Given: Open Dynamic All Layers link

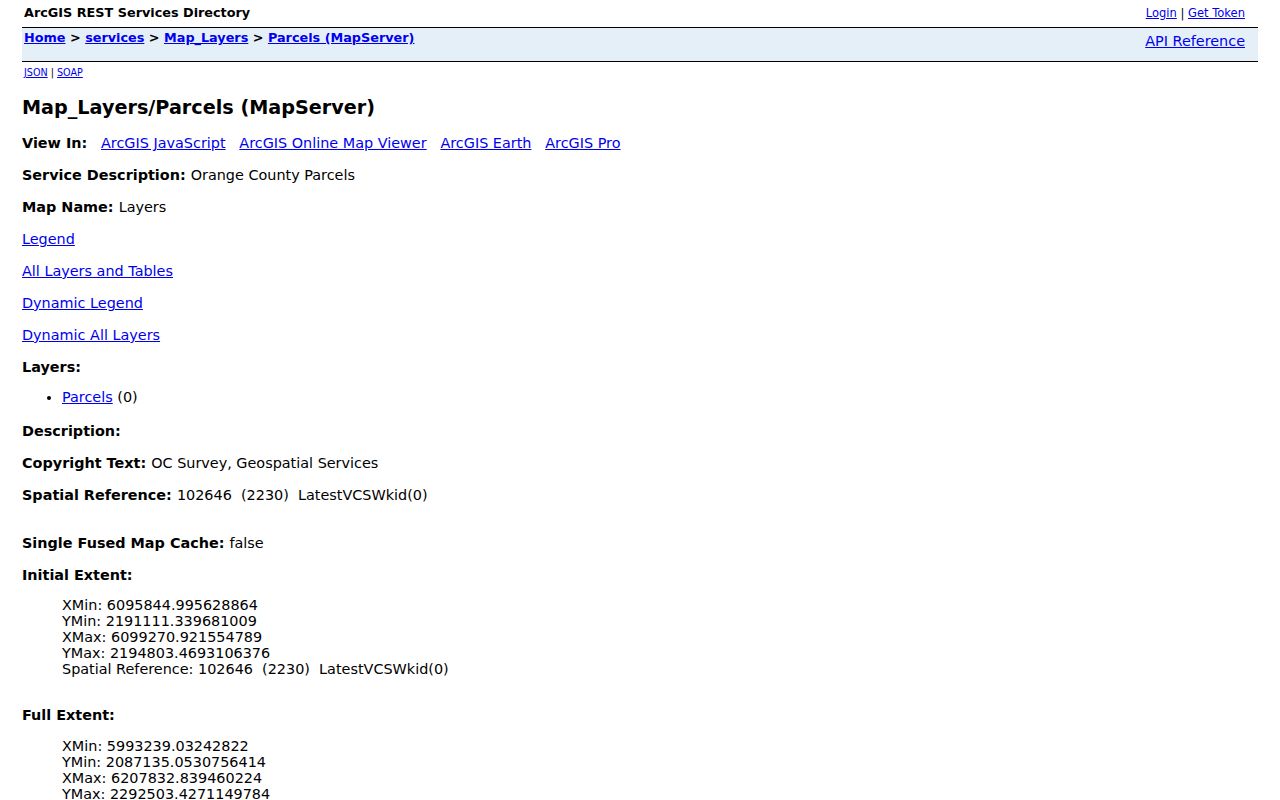Looking at the screenshot, I should (91, 335).
